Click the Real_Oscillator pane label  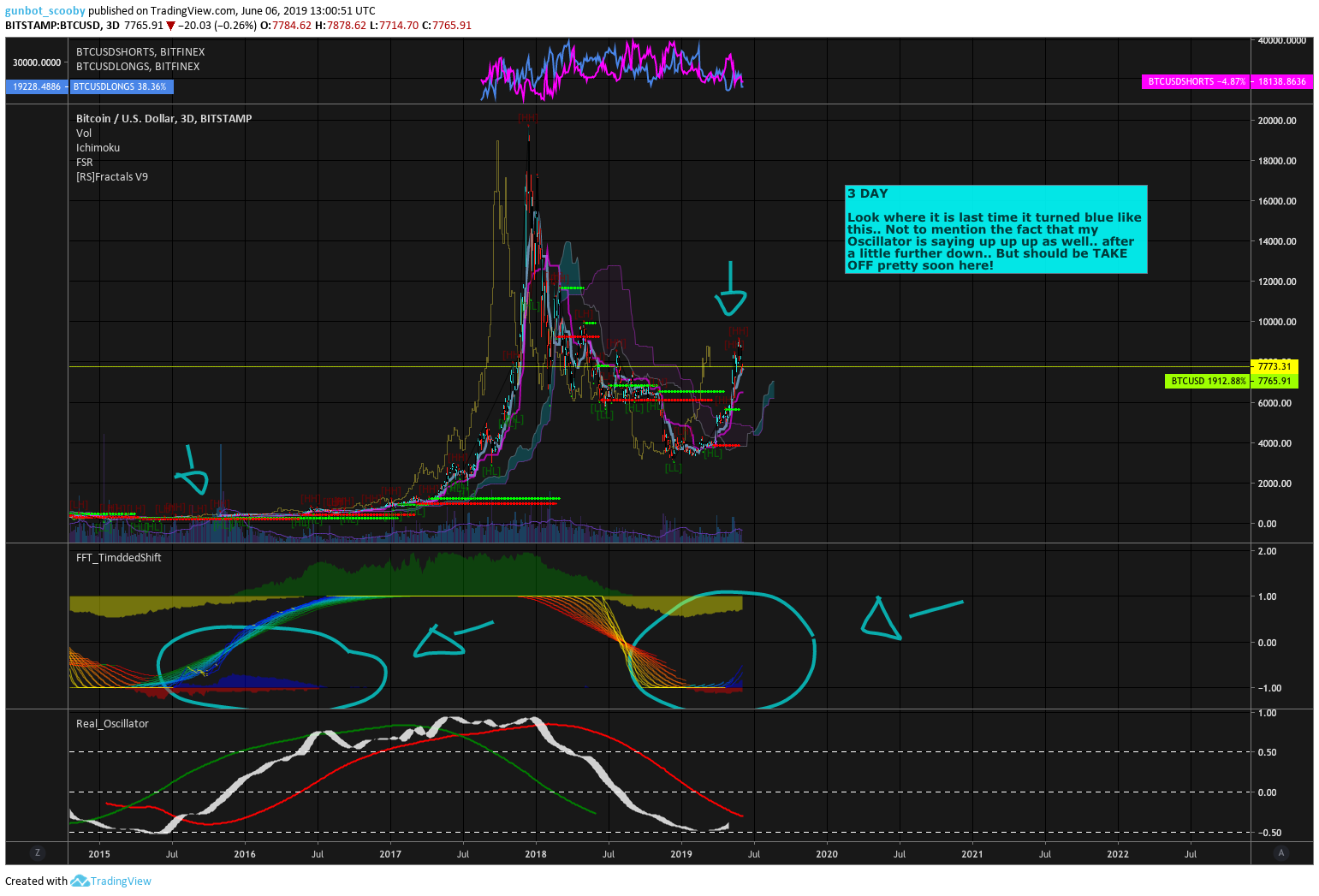click(112, 724)
